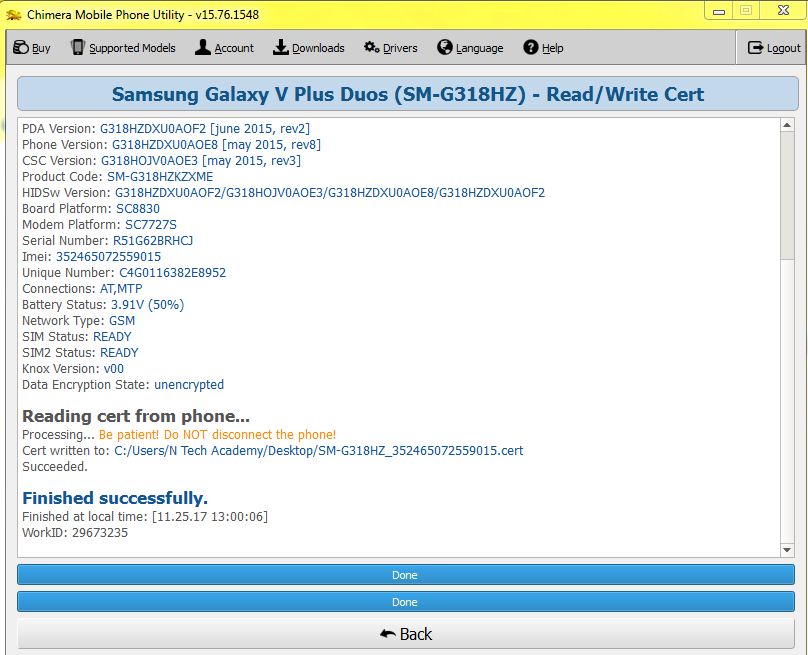Click the log vertical scrollbar thumb
This screenshot has width=808, height=655.
(787, 195)
